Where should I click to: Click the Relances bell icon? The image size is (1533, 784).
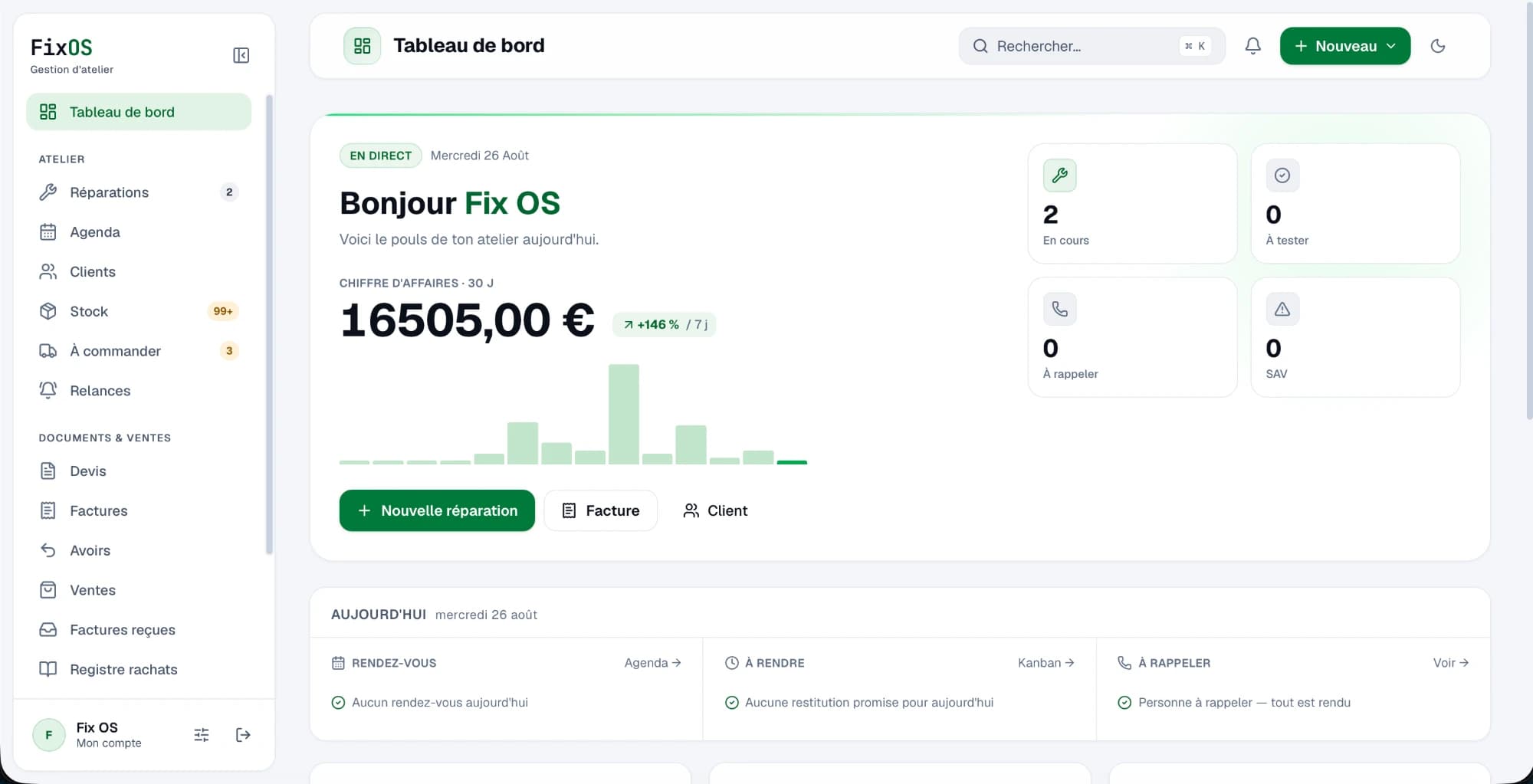pyautogui.click(x=48, y=391)
